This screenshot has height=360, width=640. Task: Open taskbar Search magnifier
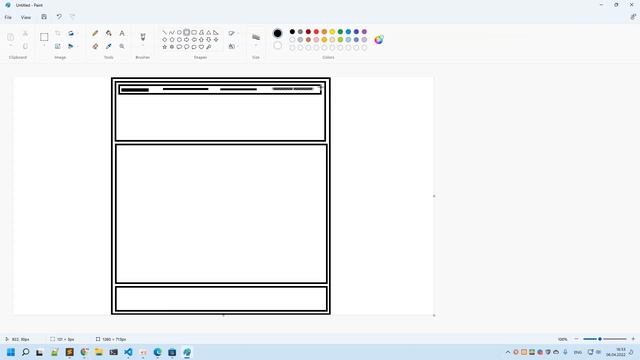click(25, 352)
